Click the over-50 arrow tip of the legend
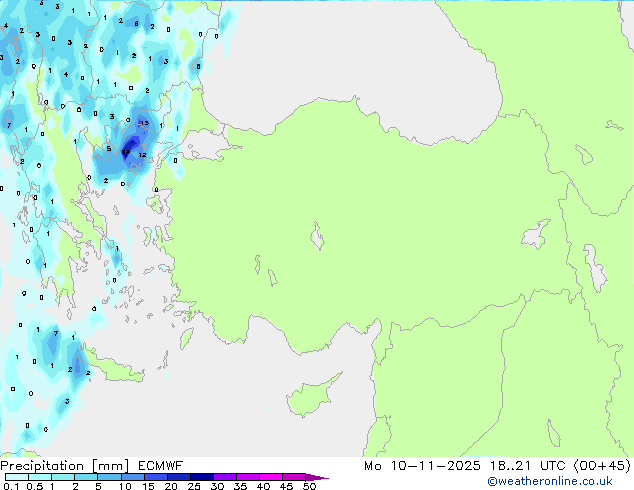 (318, 477)
